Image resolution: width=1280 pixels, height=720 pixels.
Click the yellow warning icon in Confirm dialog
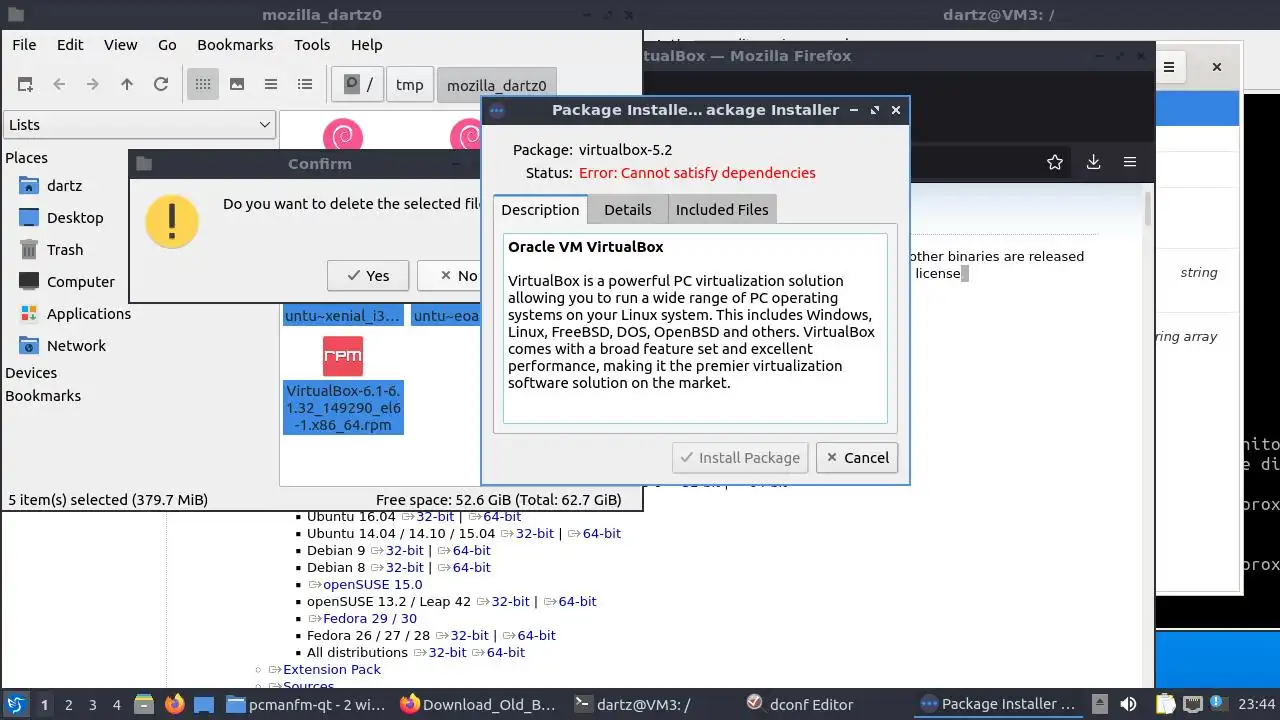[172, 221]
